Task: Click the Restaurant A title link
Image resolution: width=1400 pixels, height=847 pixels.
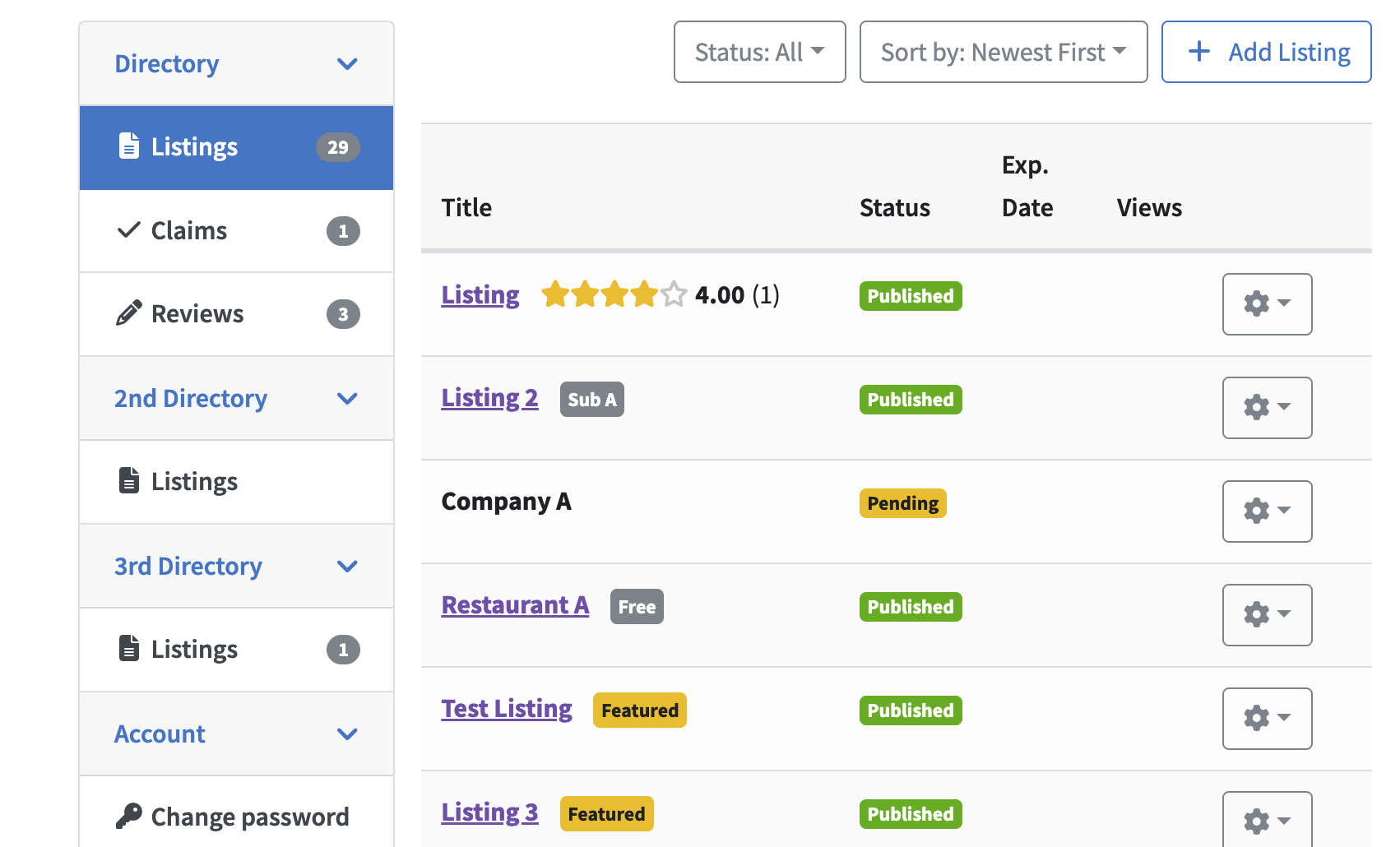Action: (515, 605)
